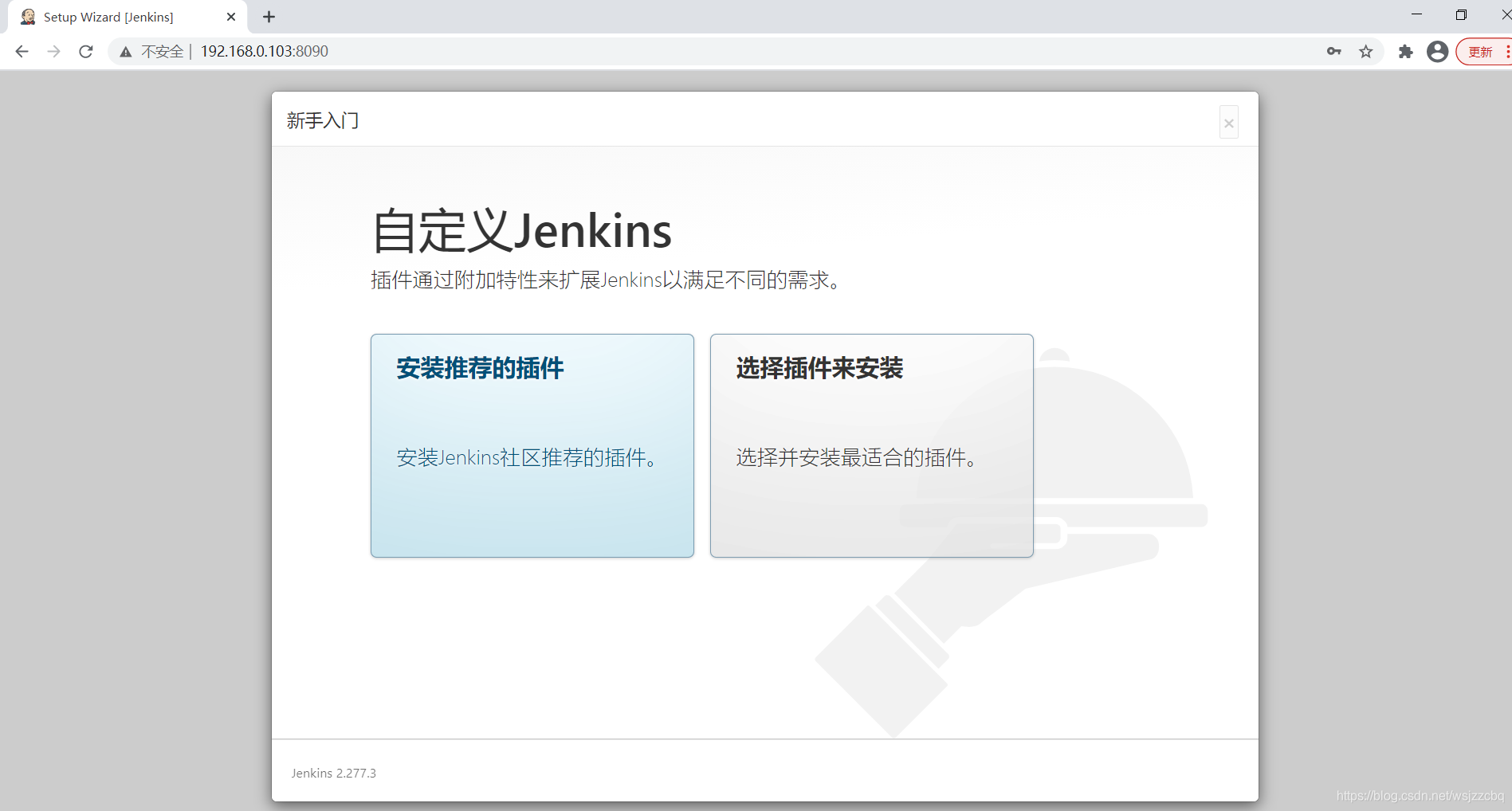Click the Jenkins 2.277.3 version text
This screenshot has height=811, width=1512.
[333, 773]
